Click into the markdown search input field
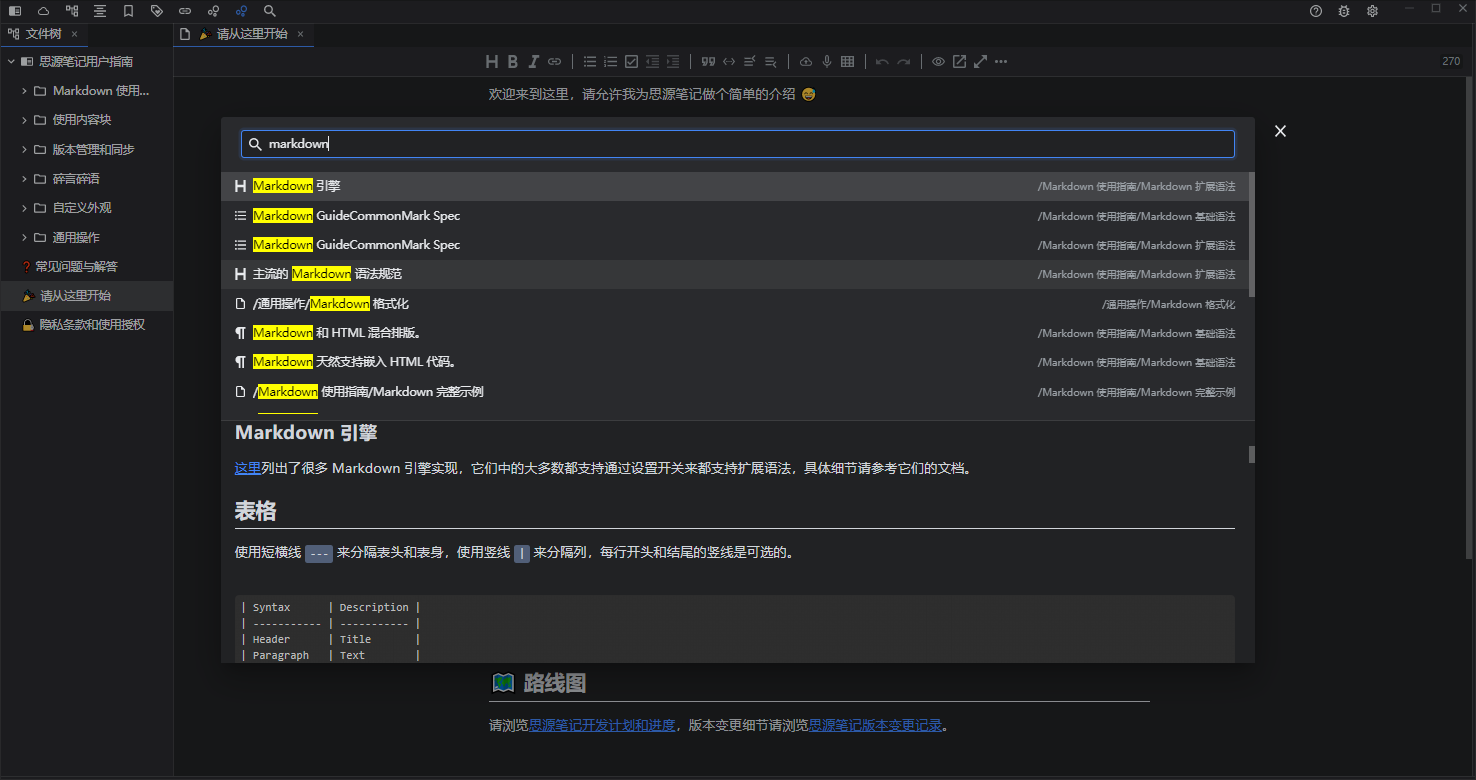Viewport: 1476px width, 780px height. [x=740, y=144]
